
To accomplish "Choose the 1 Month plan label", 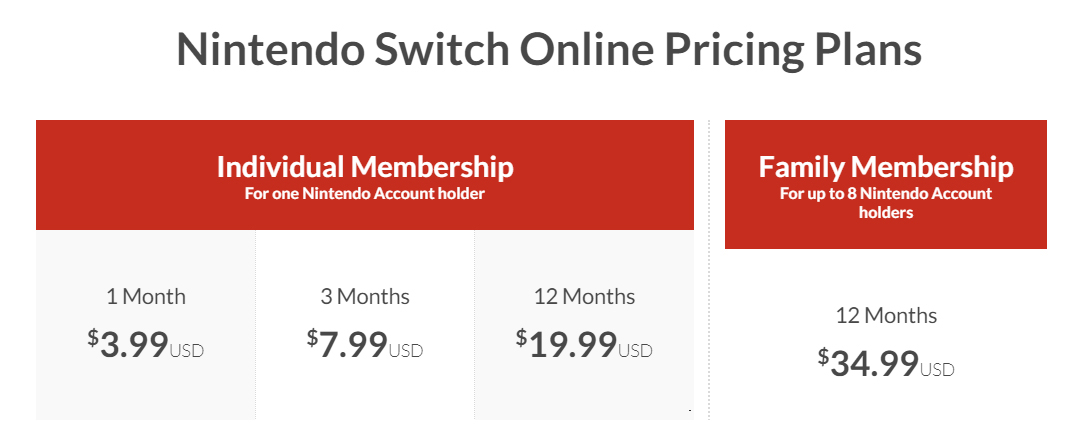I will tap(146, 297).
